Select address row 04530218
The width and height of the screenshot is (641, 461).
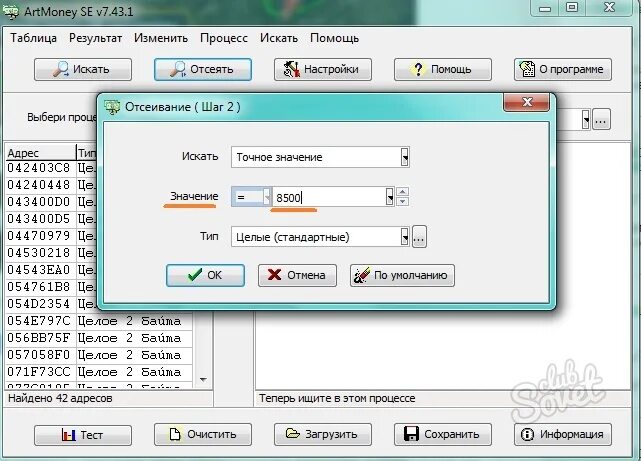[x=38, y=253]
